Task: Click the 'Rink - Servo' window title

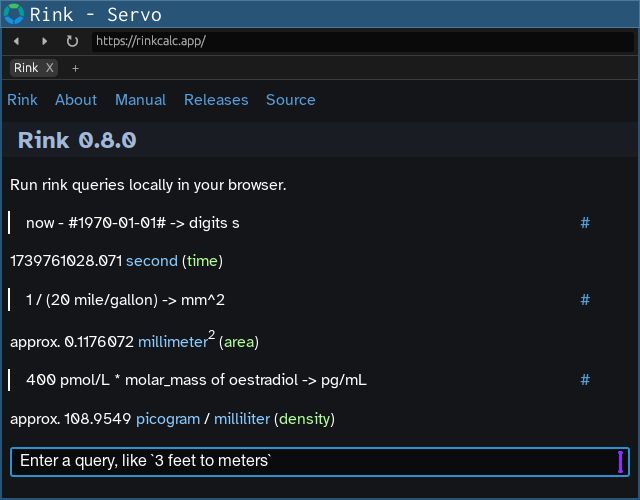Action: coord(96,15)
